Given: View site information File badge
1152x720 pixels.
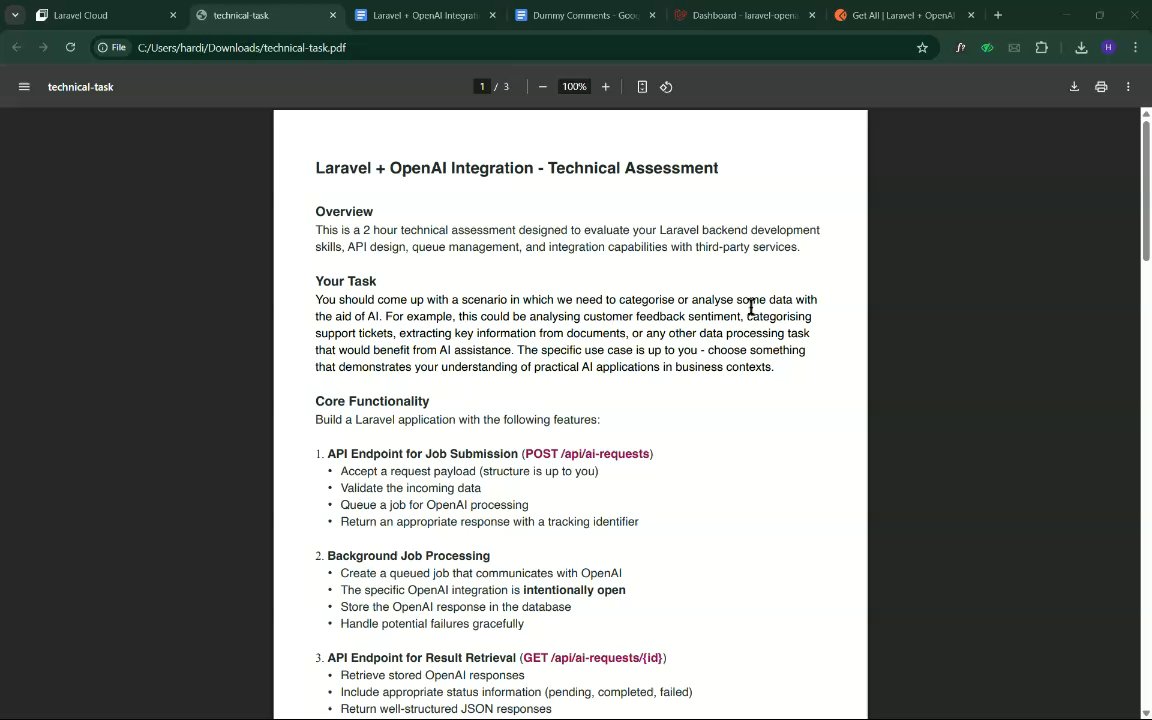Looking at the screenshot, I should [112, 47].
